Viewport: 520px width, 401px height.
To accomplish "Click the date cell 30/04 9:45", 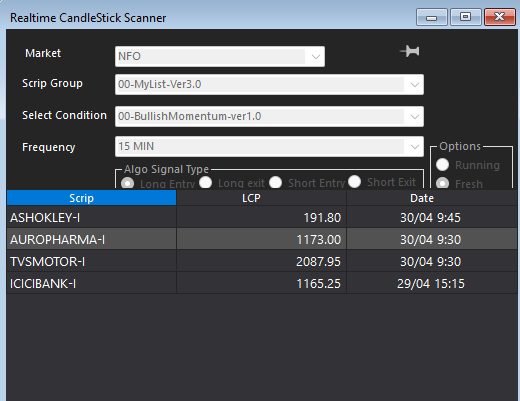I will [432, 218].
